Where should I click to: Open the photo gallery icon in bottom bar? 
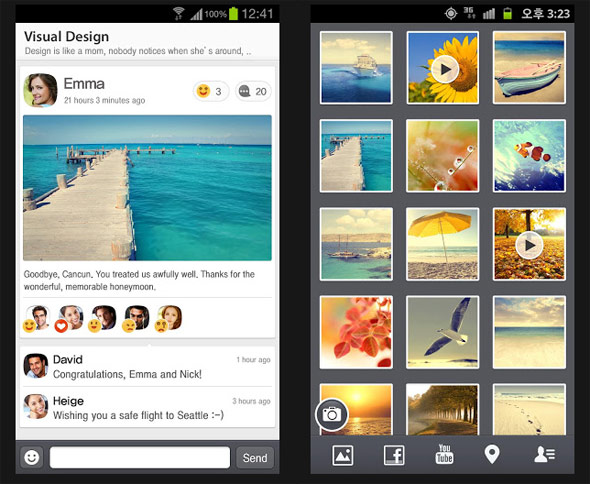pyautogui.click(x=342, y=455)
